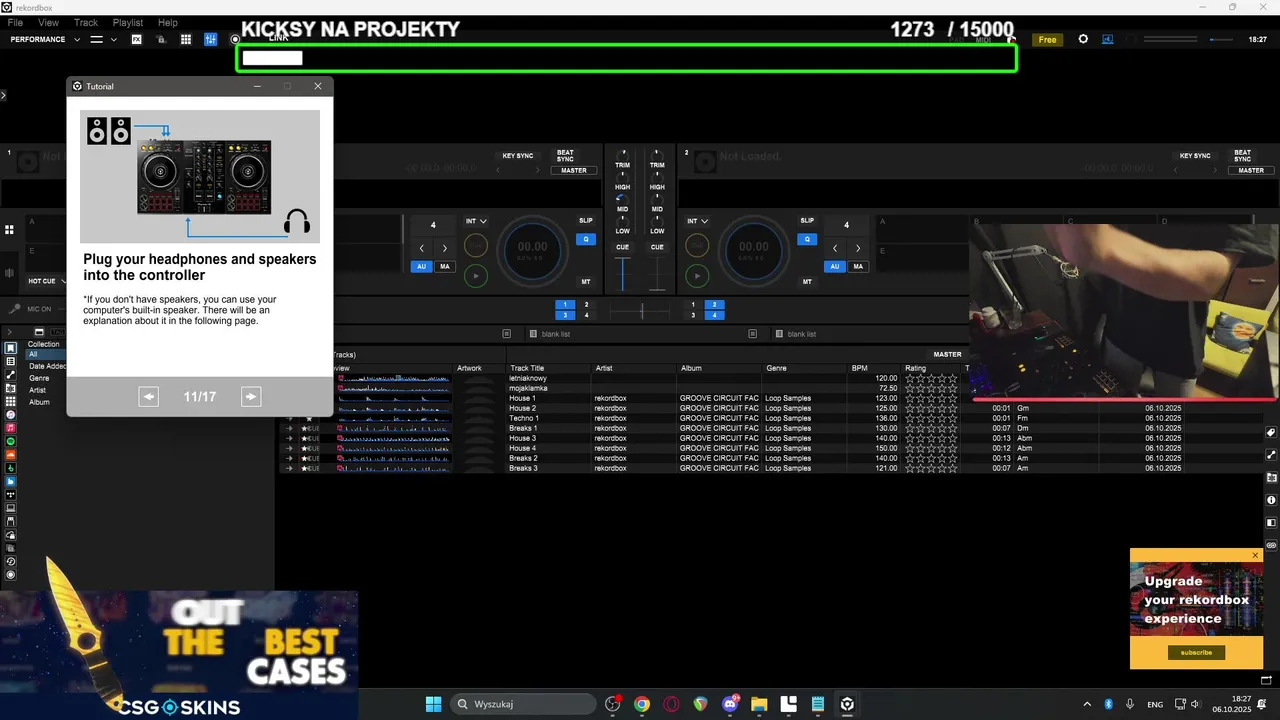Open the Playlists sidebar icon
The width and height of the screenshot is (1280, 720).
pos(11,361)
